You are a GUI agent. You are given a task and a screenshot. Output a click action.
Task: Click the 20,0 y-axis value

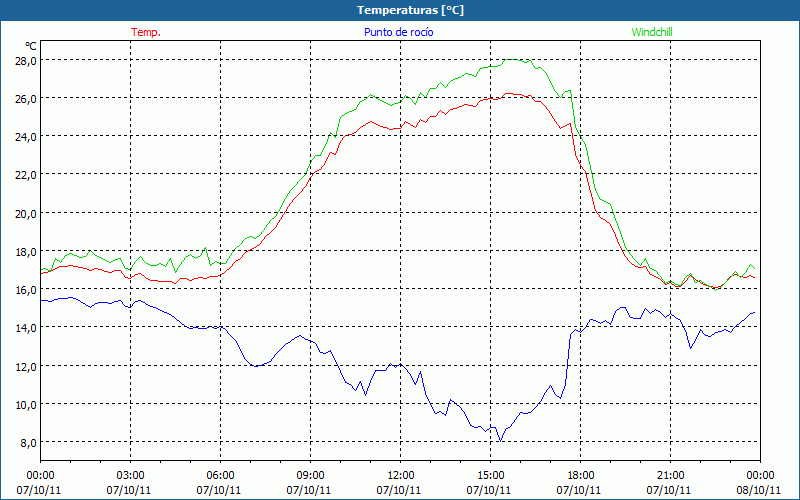coord(25,214)
